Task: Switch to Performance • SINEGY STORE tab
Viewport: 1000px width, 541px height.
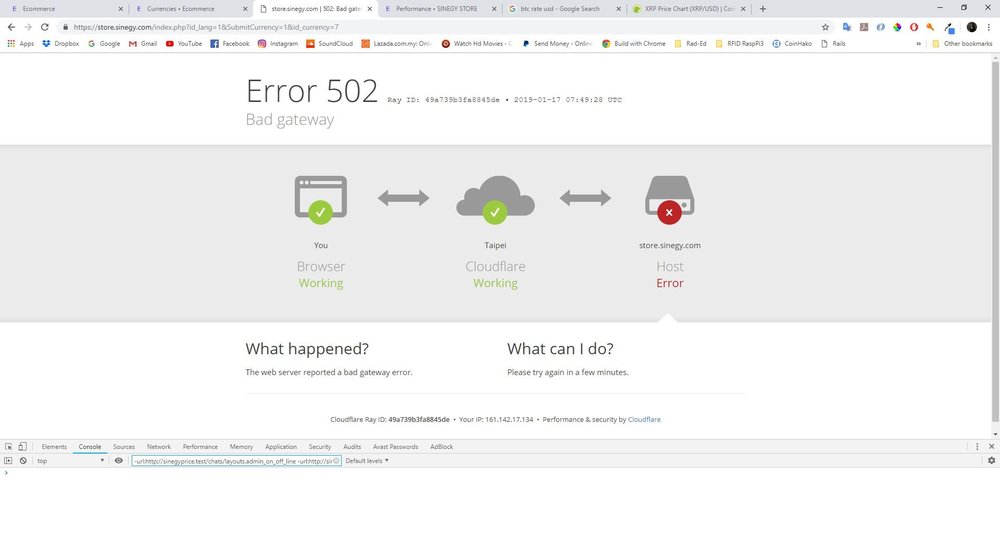Action: point(439,9)
